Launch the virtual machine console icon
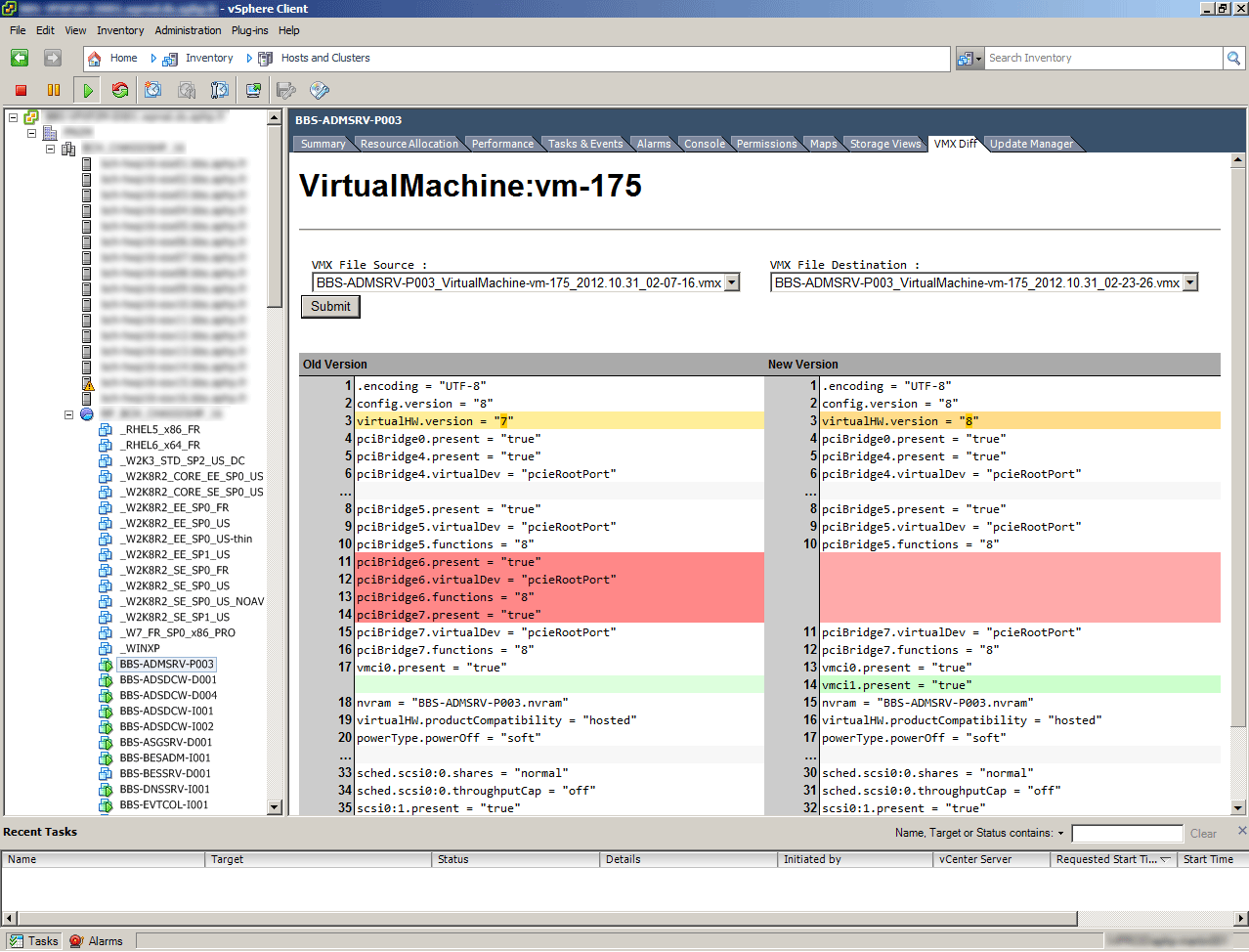 pyautogui.click(x=253, y=91)
